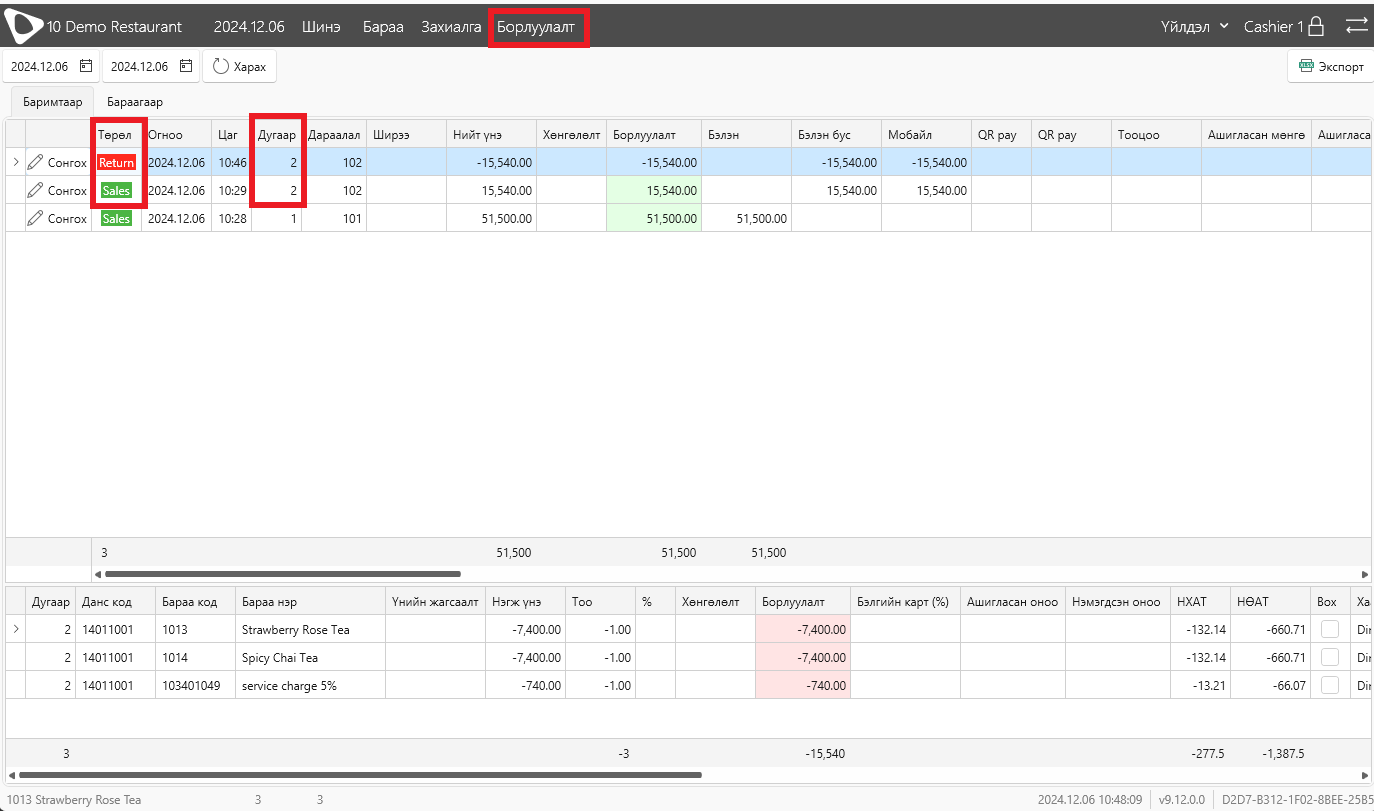
Task: Open the Захиалга menu item
Action: point(451,26)
